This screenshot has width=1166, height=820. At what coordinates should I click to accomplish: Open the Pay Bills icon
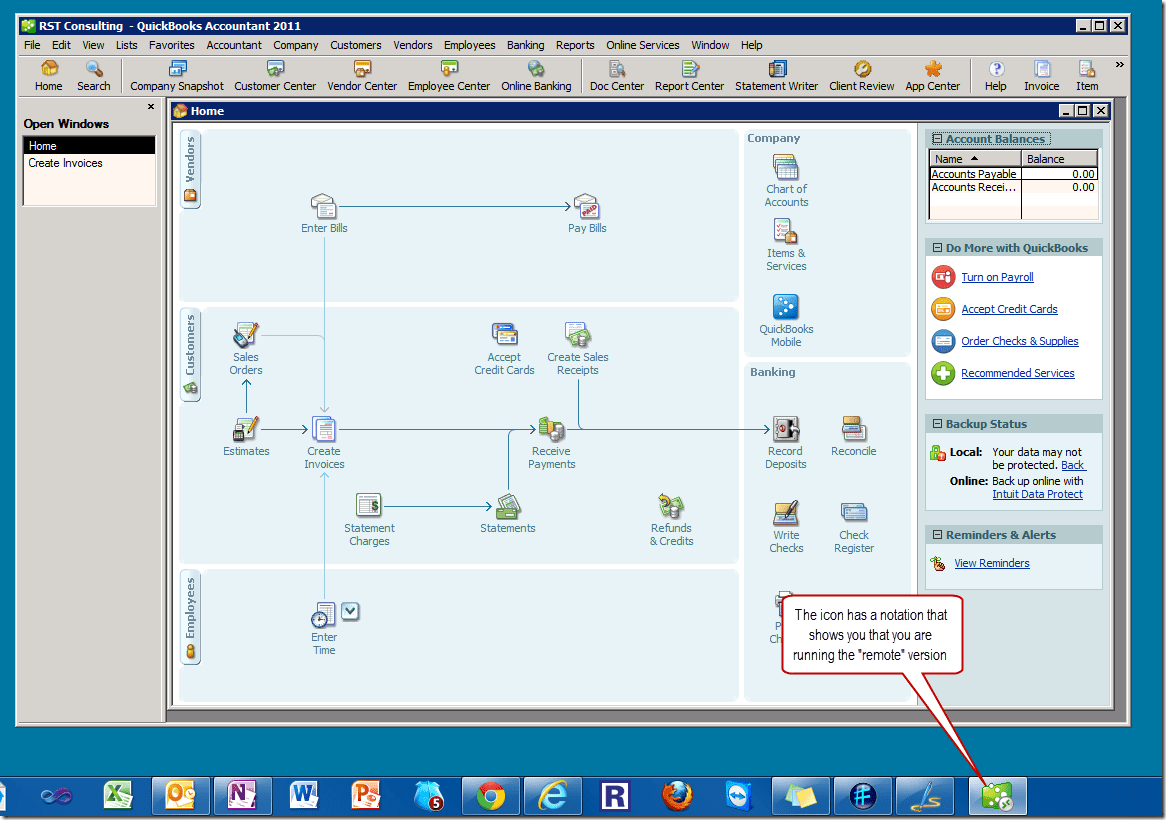pyautogui.click(x=587, y=207)
